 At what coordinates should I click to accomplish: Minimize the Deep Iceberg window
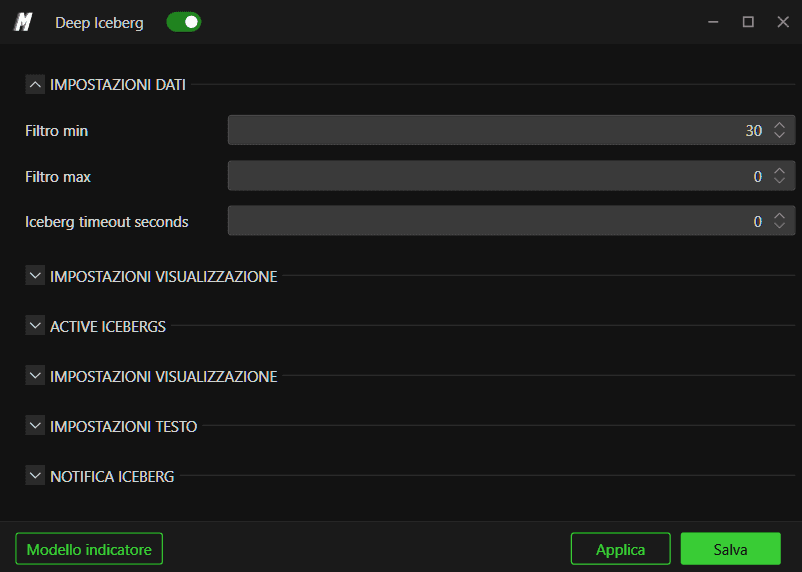(x=713, y=22)
